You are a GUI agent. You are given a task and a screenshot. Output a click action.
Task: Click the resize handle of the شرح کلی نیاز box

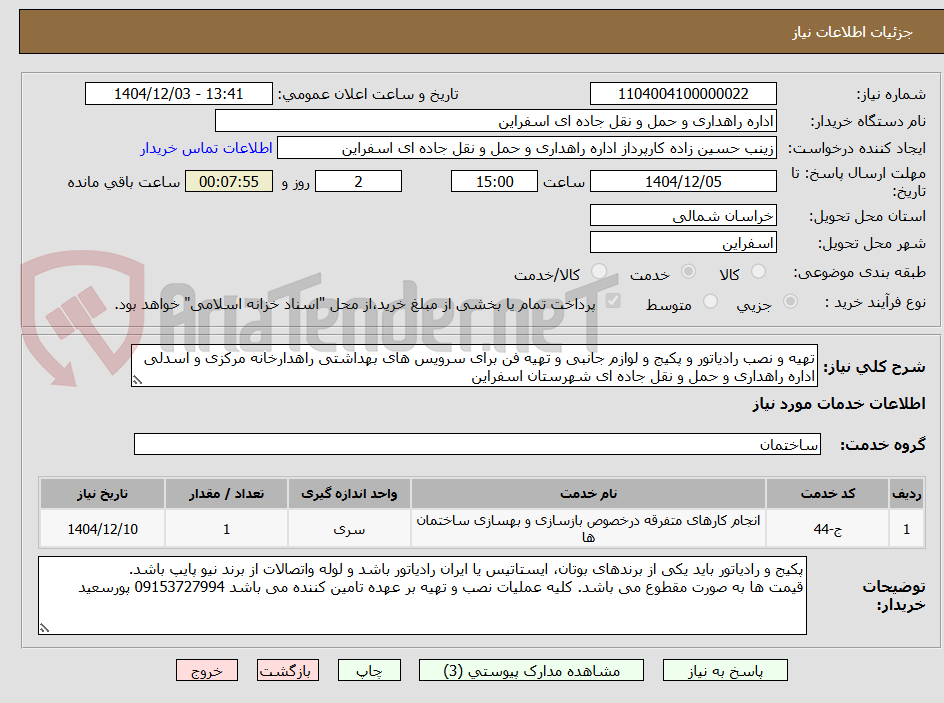(137, 380)
